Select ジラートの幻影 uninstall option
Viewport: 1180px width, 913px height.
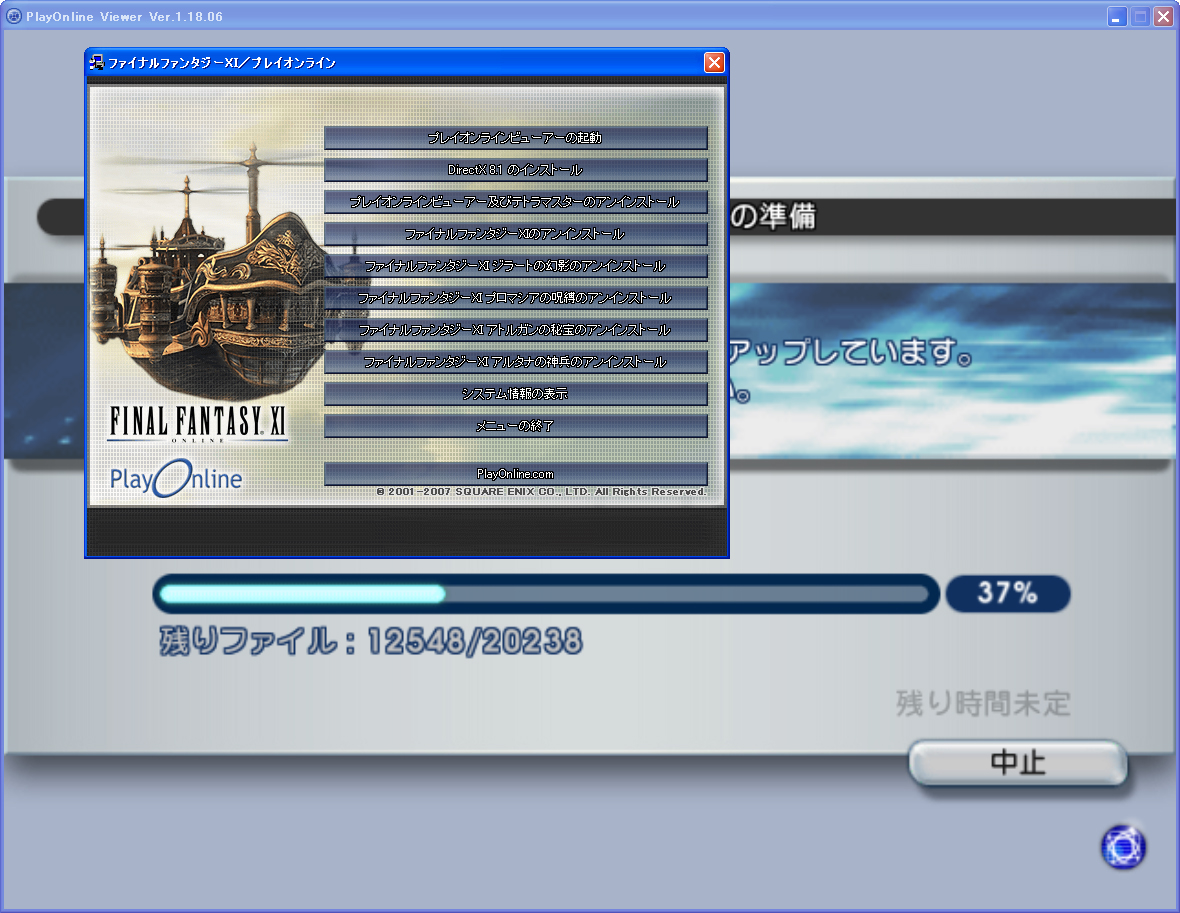[x=515, y=266]
